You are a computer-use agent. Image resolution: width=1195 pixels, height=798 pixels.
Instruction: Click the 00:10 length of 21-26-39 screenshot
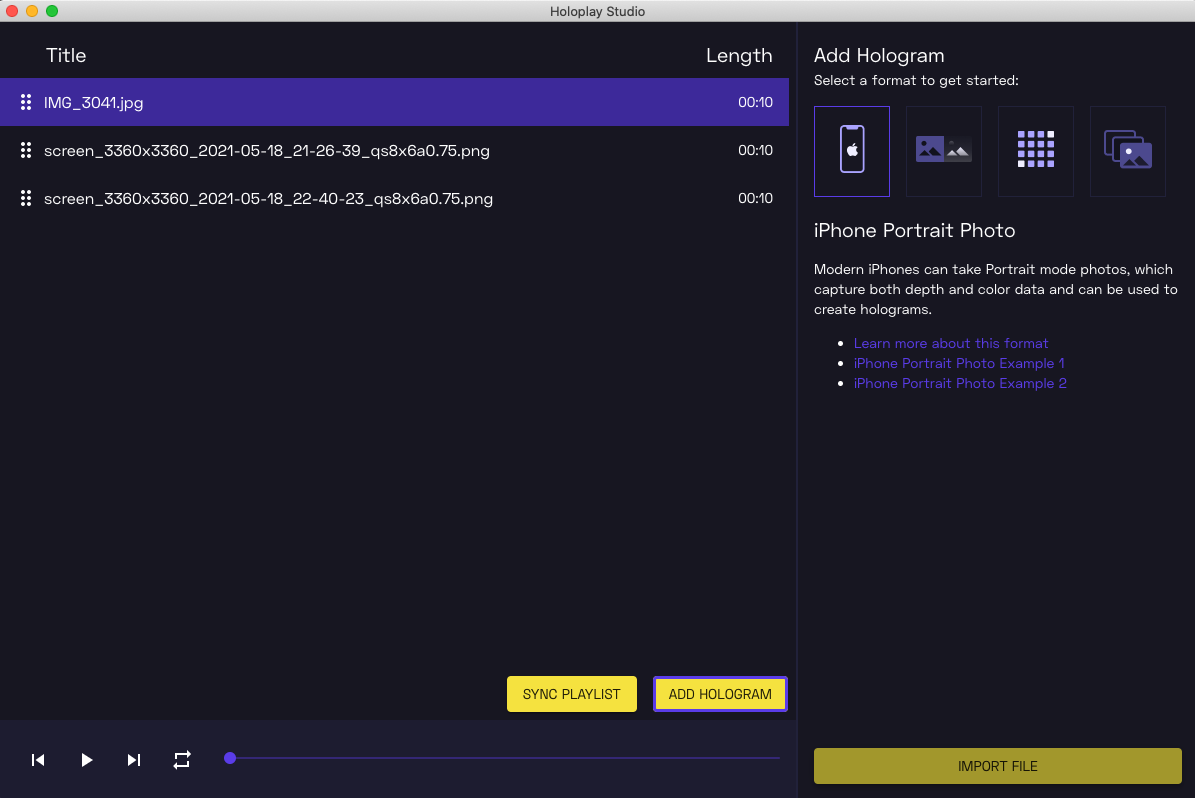point(755,150)
